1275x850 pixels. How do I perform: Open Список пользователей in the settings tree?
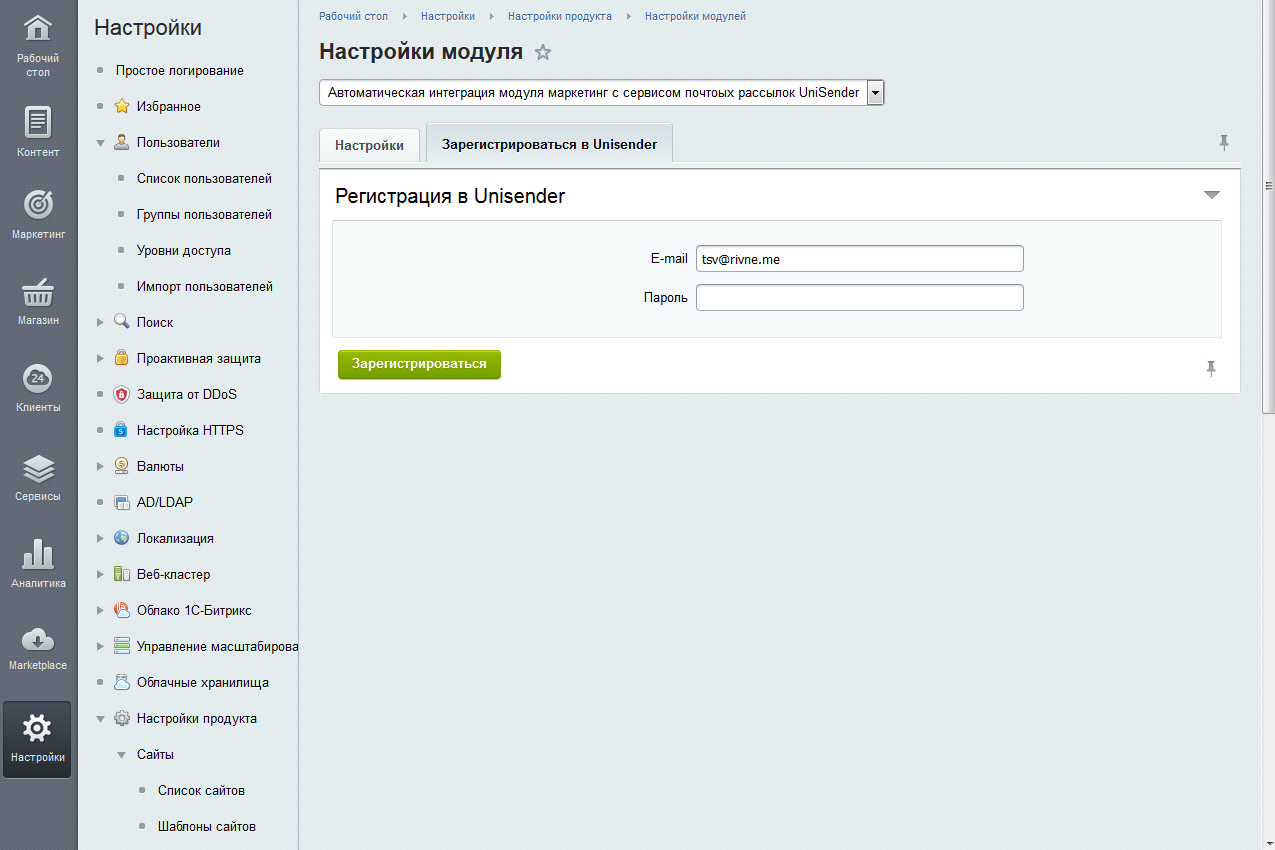[x=204, y=178]
